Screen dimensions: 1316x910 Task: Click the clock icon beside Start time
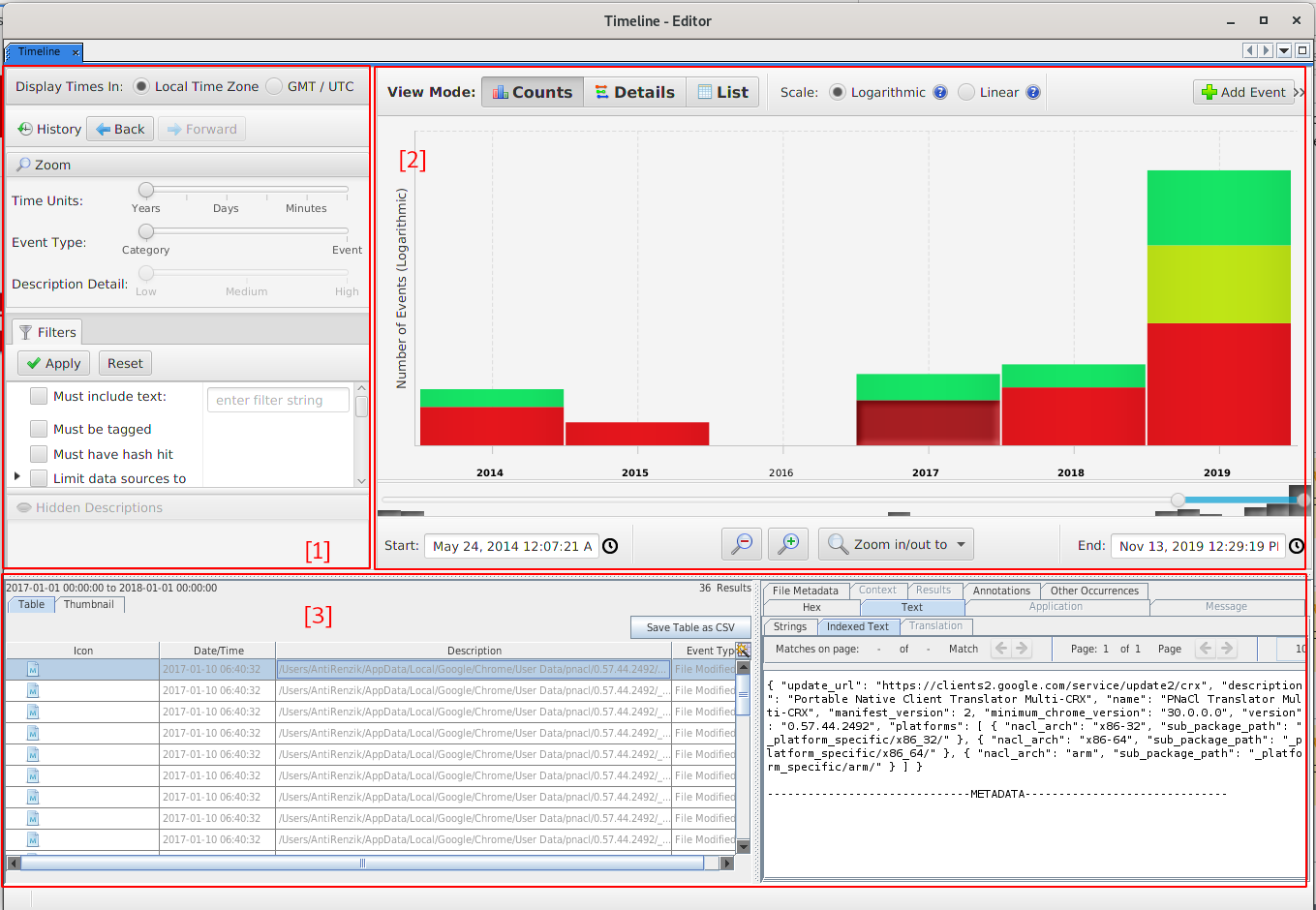[610, 546]
